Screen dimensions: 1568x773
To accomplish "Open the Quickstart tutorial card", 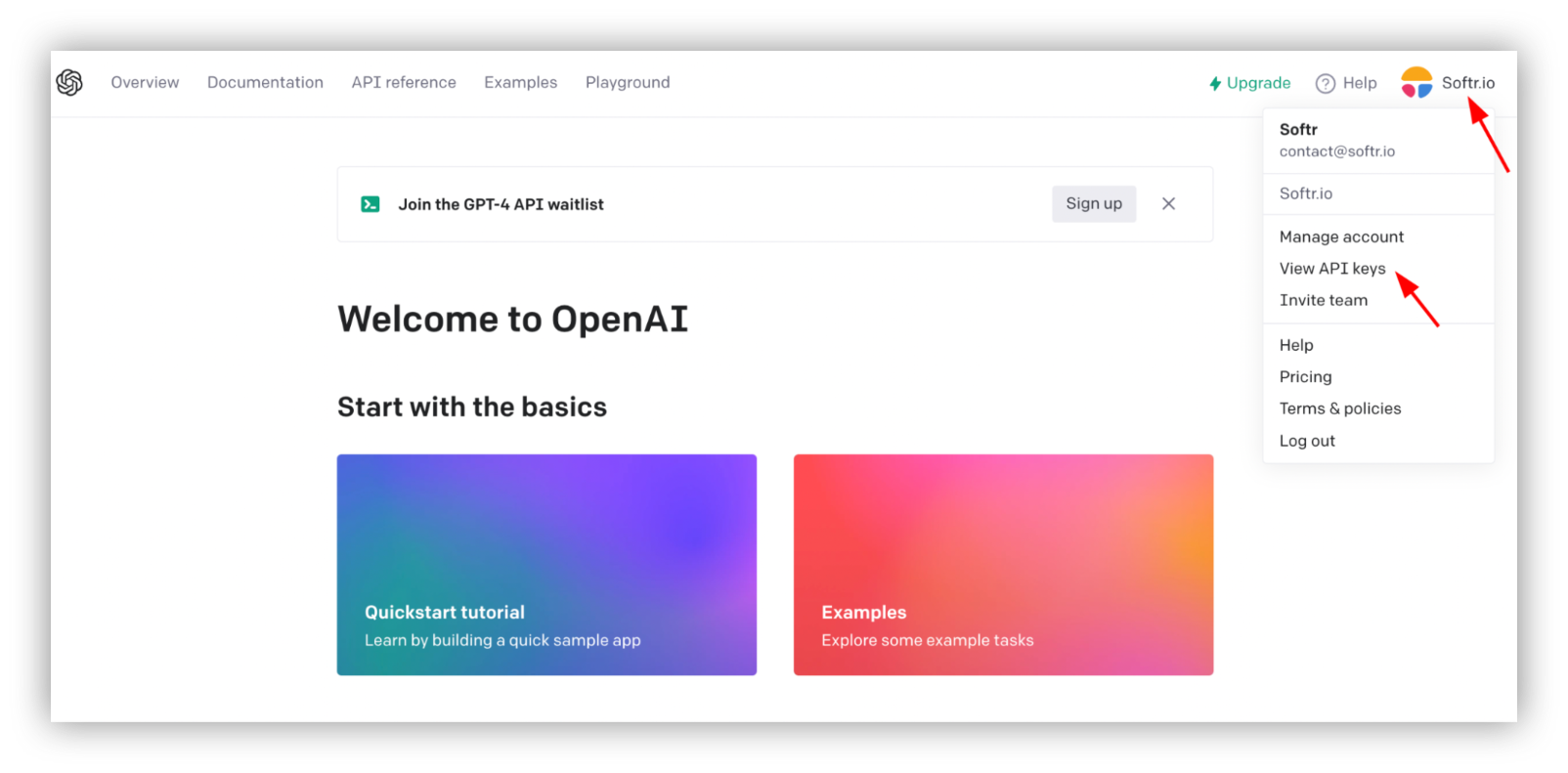I will pos(546,565).
